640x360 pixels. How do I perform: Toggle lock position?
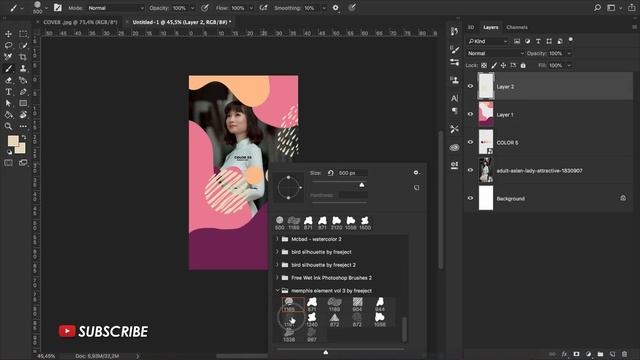(503, 65)
